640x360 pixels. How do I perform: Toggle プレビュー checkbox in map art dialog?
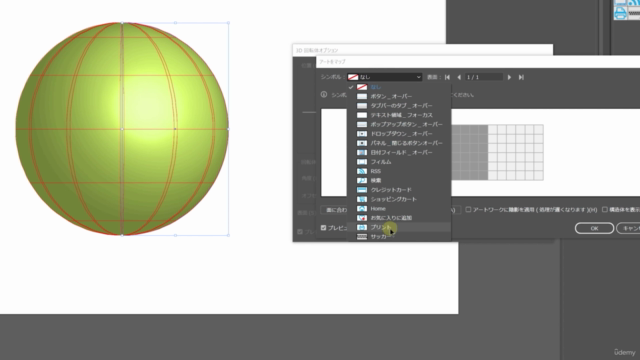323,228
